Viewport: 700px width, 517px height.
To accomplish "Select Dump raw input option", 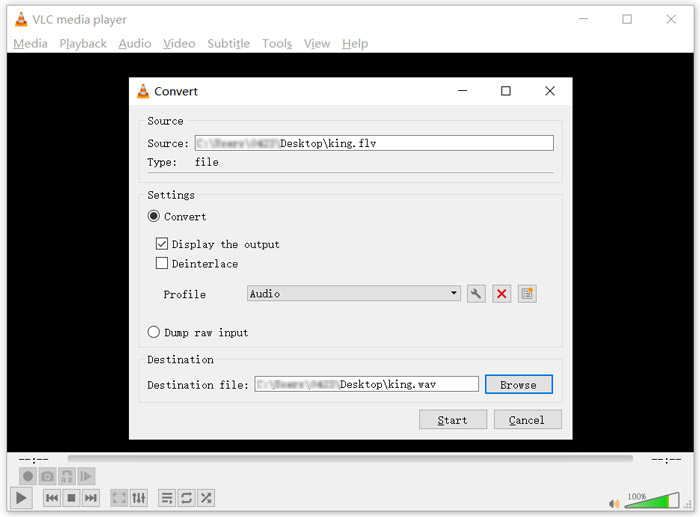I will point(154,332).
